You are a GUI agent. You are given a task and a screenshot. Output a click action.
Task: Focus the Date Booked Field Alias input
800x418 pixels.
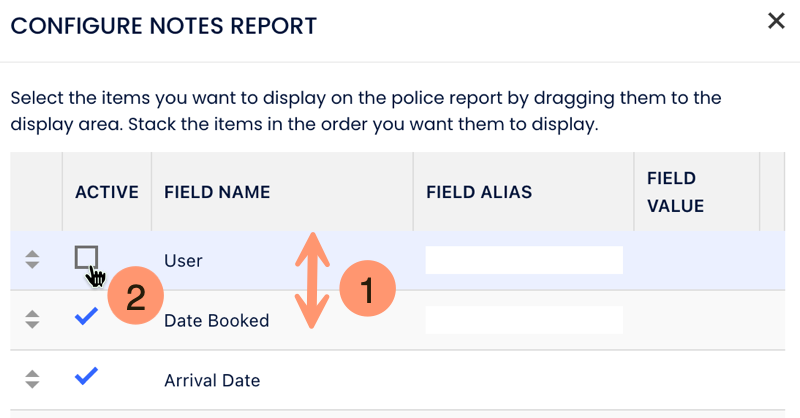click(x=524, y=320)
